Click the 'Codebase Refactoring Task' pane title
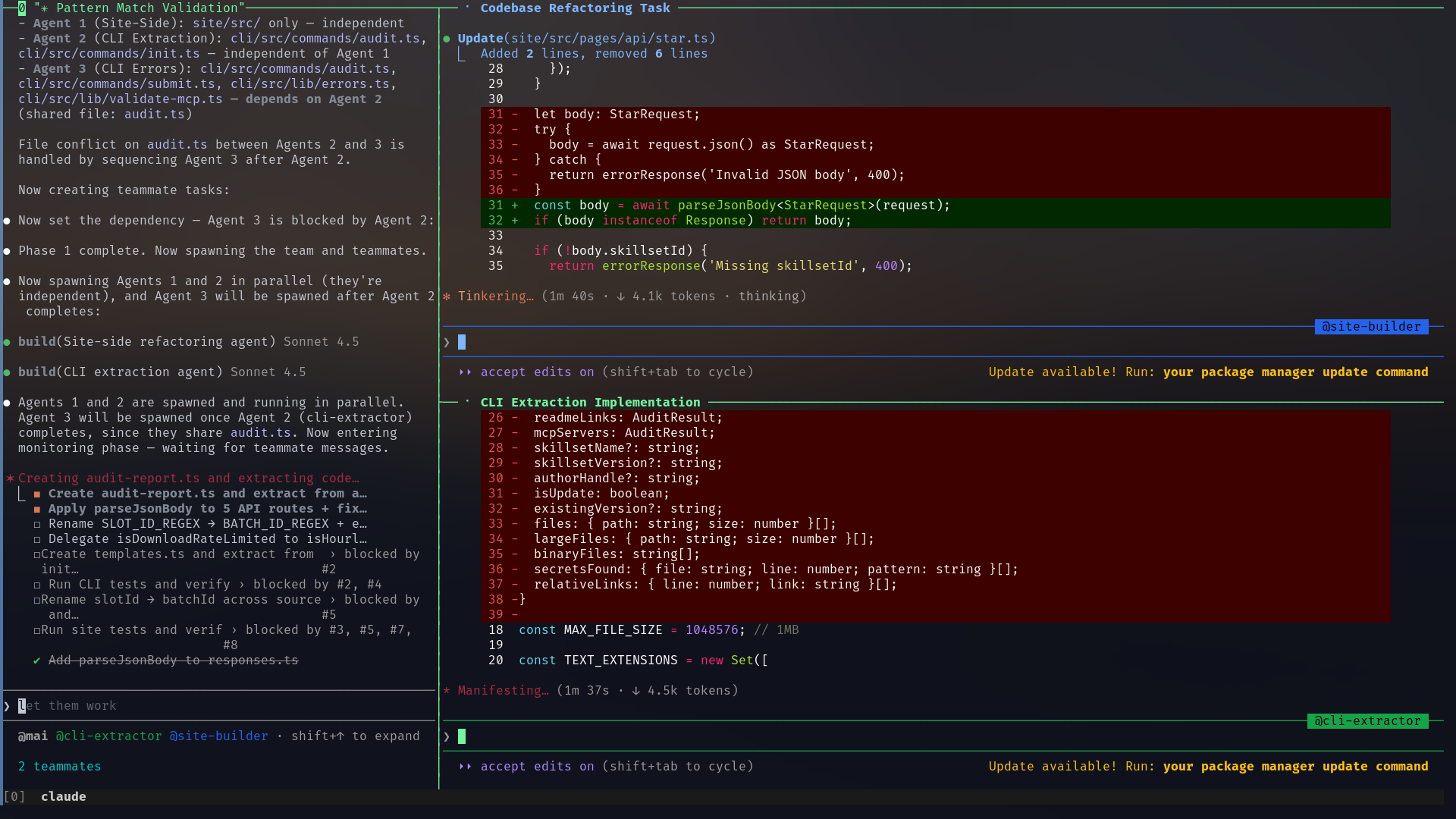1456x819 pixels. coord(576,8)
